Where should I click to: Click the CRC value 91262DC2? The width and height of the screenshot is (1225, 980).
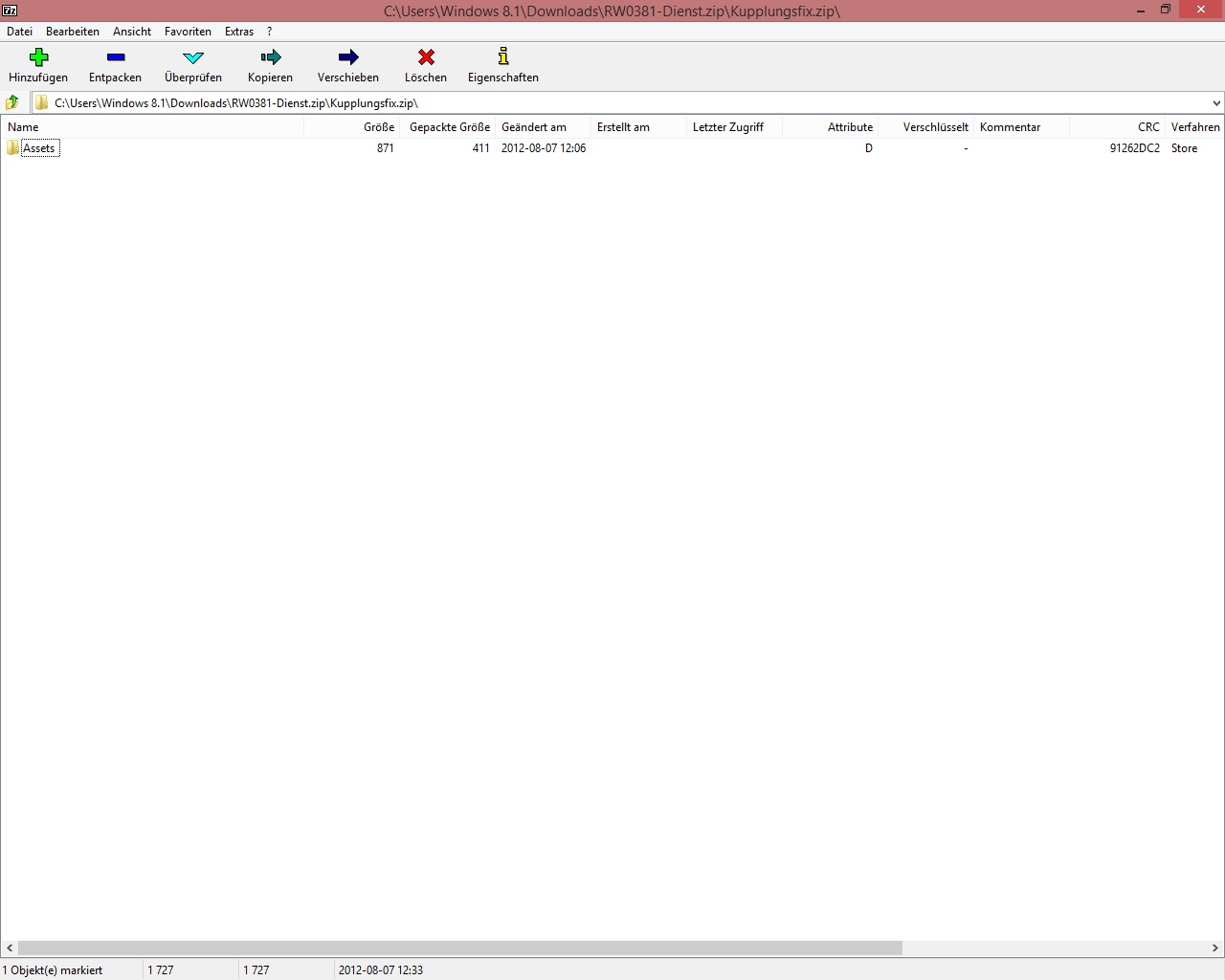click(1135, 148)
